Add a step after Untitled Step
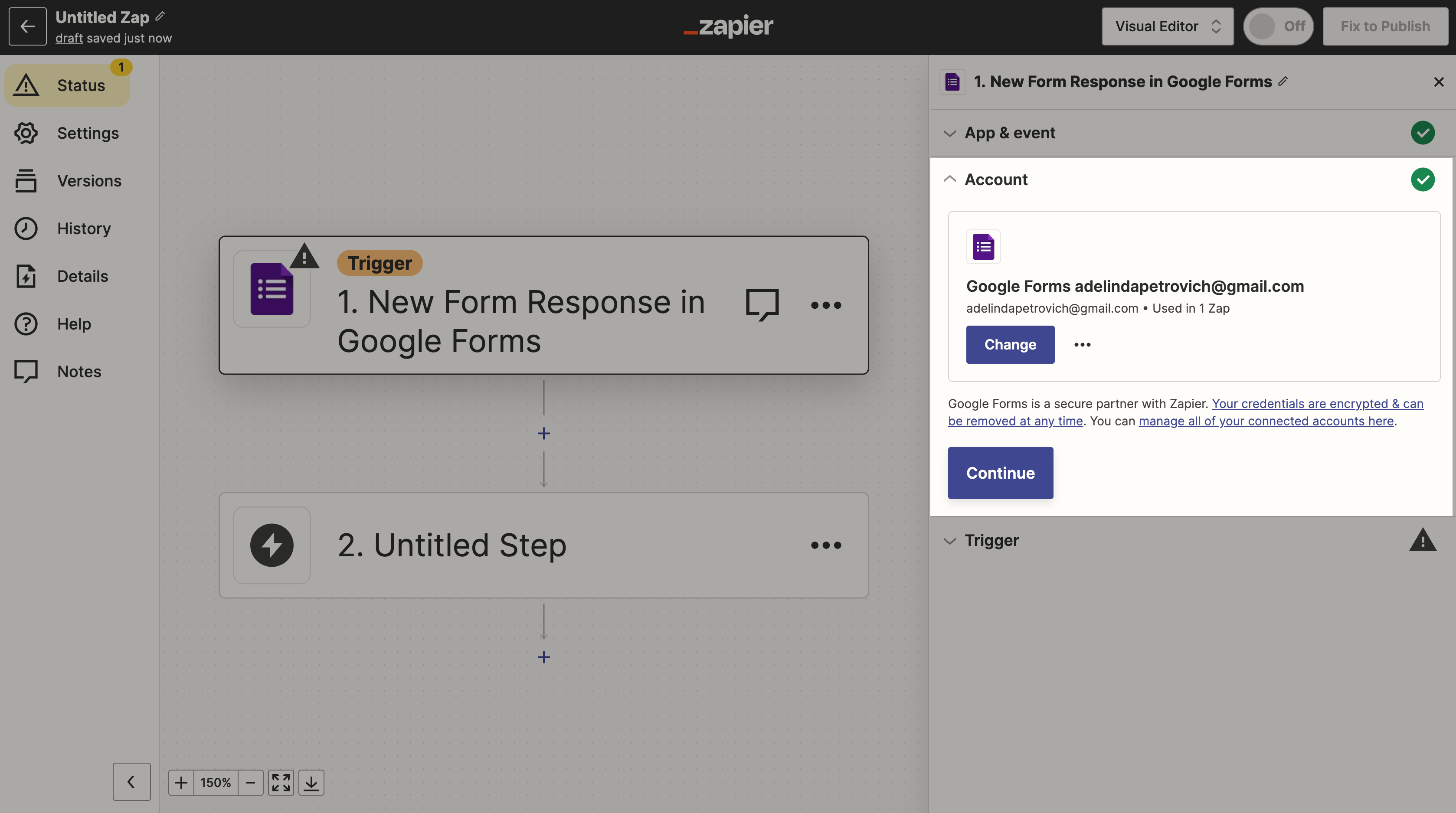 click(x=544, y=657)
